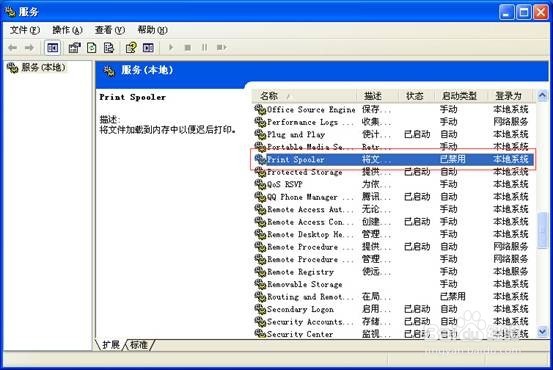Click 已启动 in the Plug and Play row

tap(417, 134)
